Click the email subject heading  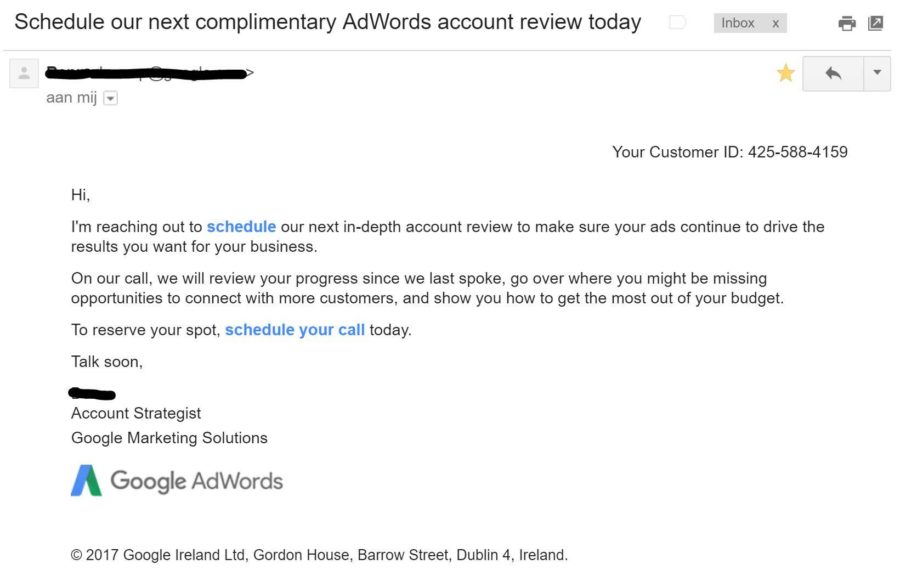click(328, 22)
